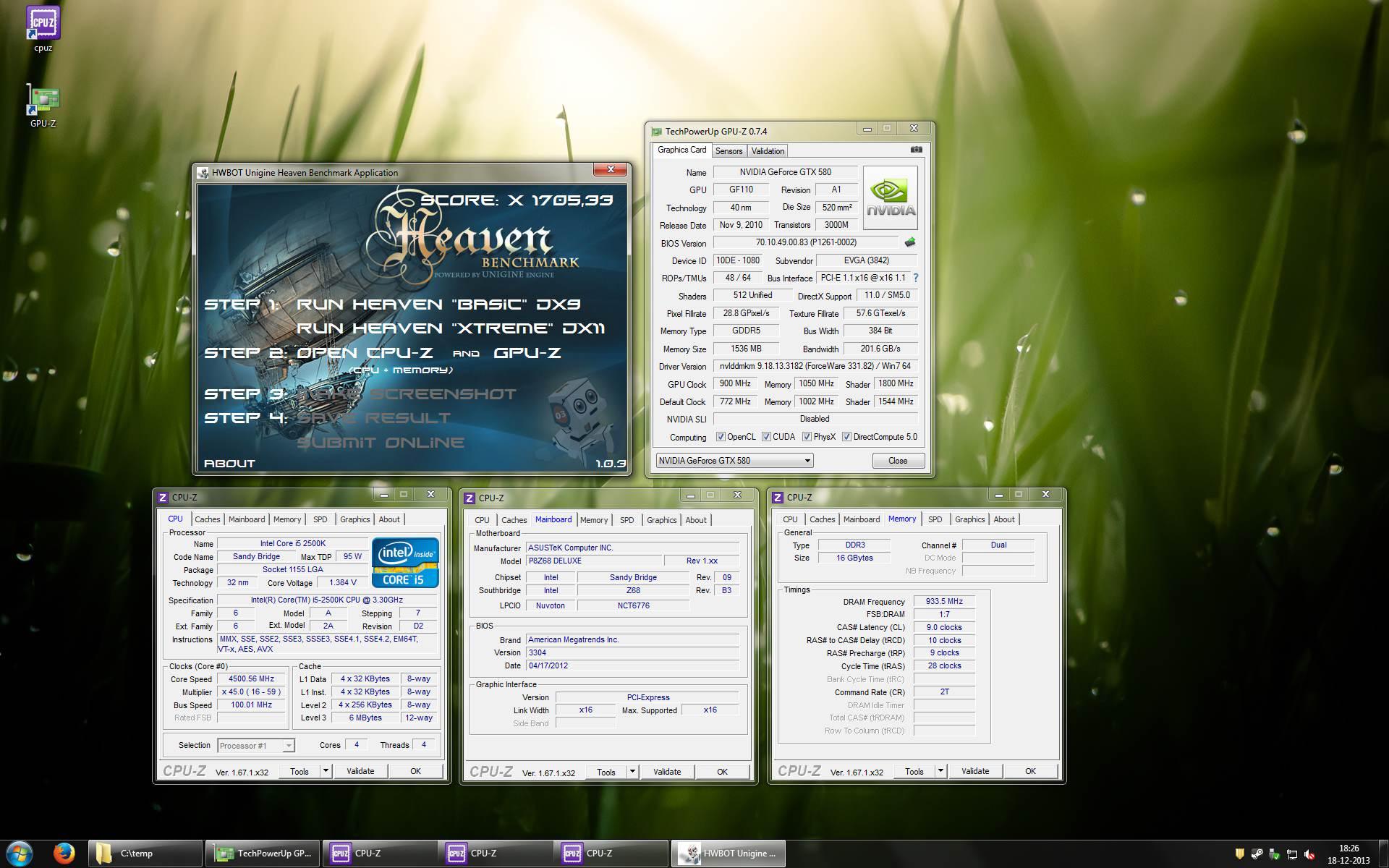
Task: Click Driver Version field in GPU-Z
Action: pos(815,366)
